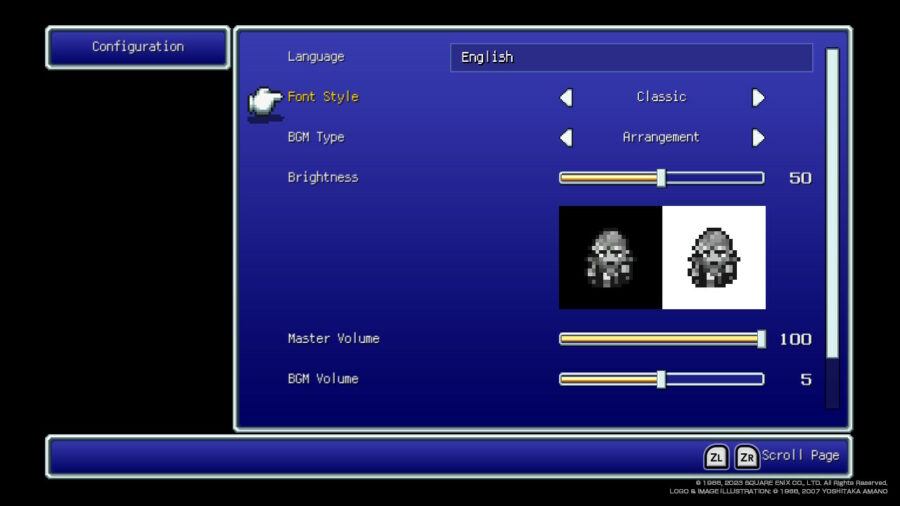Open the Language selection box showing English
The width and height of the screenshot is (900, 506).
[631, 58]
